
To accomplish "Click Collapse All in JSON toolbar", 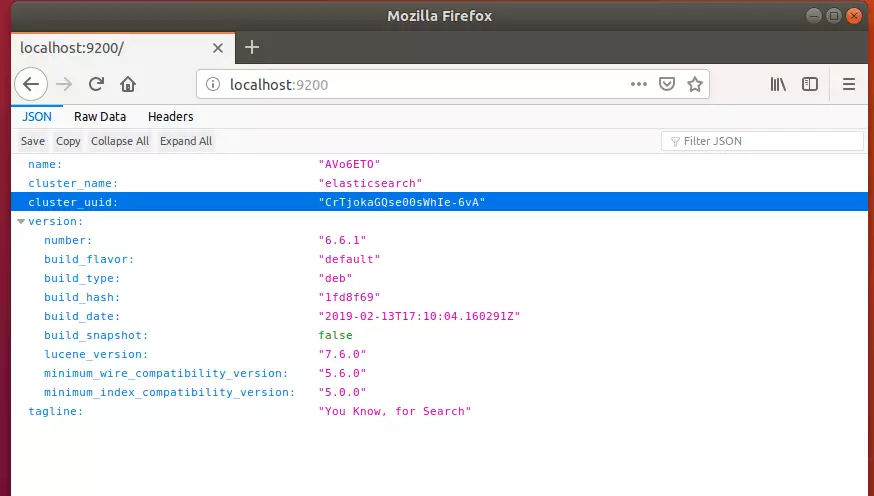I will pyautogui.click(x=120, y=141).
